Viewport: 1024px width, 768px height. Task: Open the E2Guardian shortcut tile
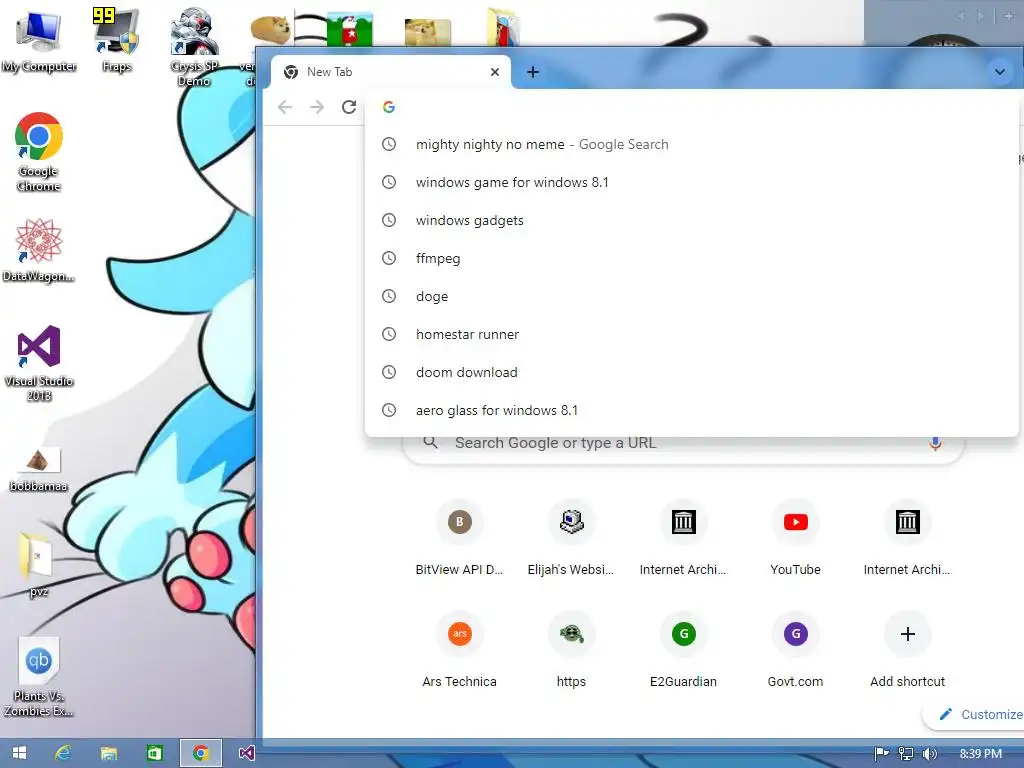click(683, 651)
